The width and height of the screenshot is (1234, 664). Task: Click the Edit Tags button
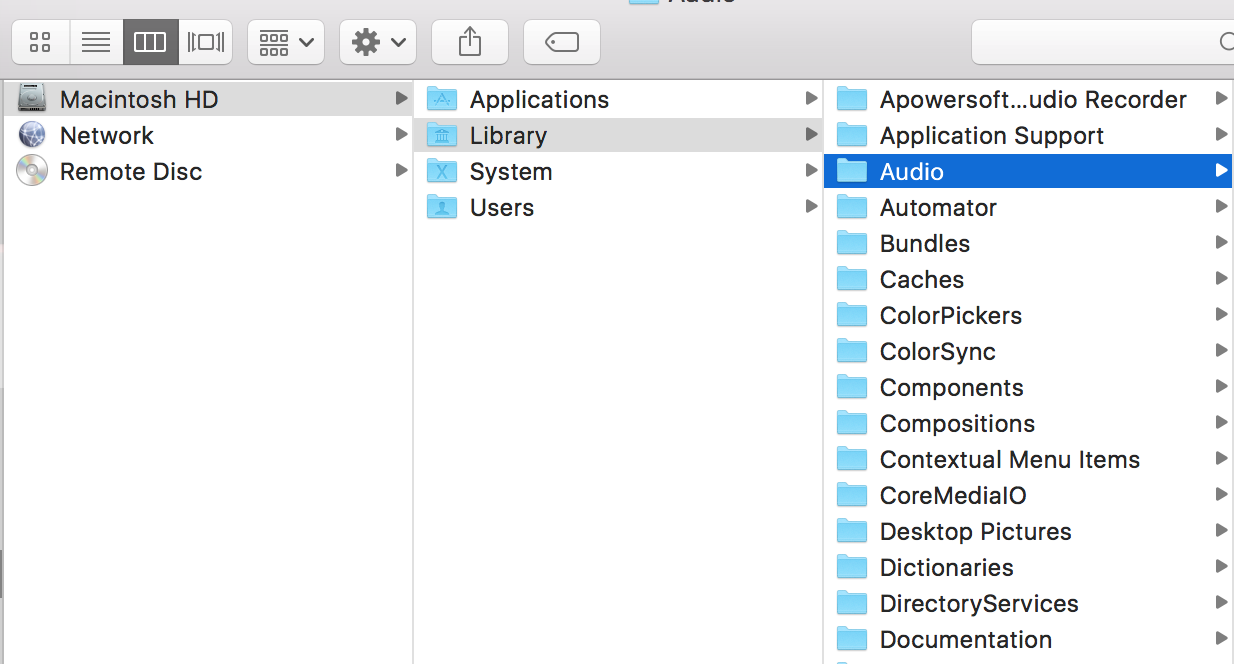pyautogui.click(x=562, y=42)
